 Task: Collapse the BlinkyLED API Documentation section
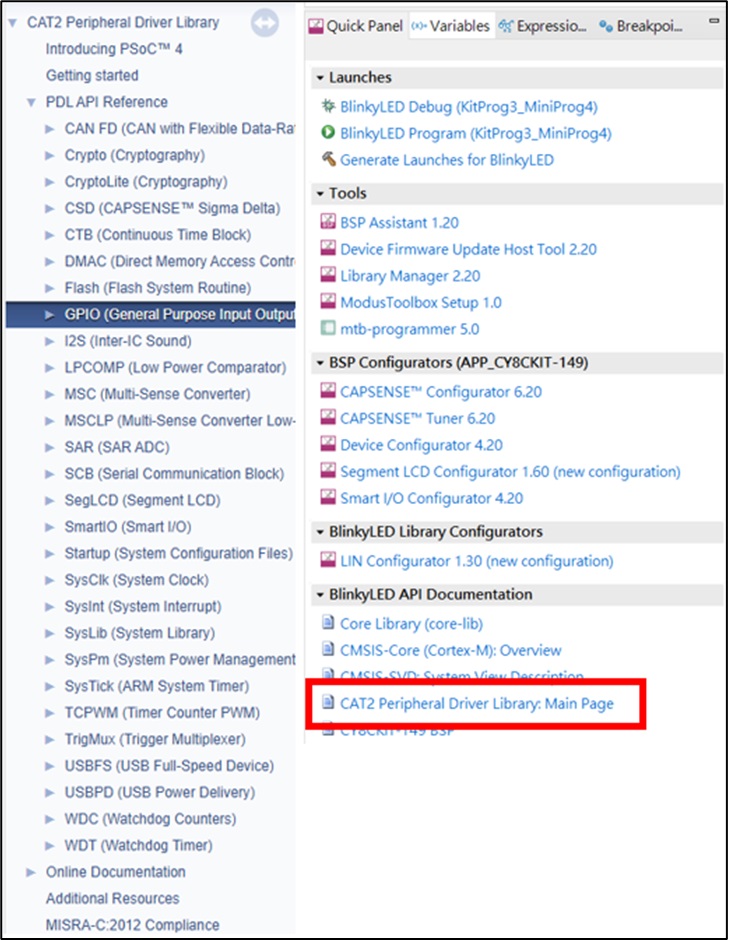(320, 595)
